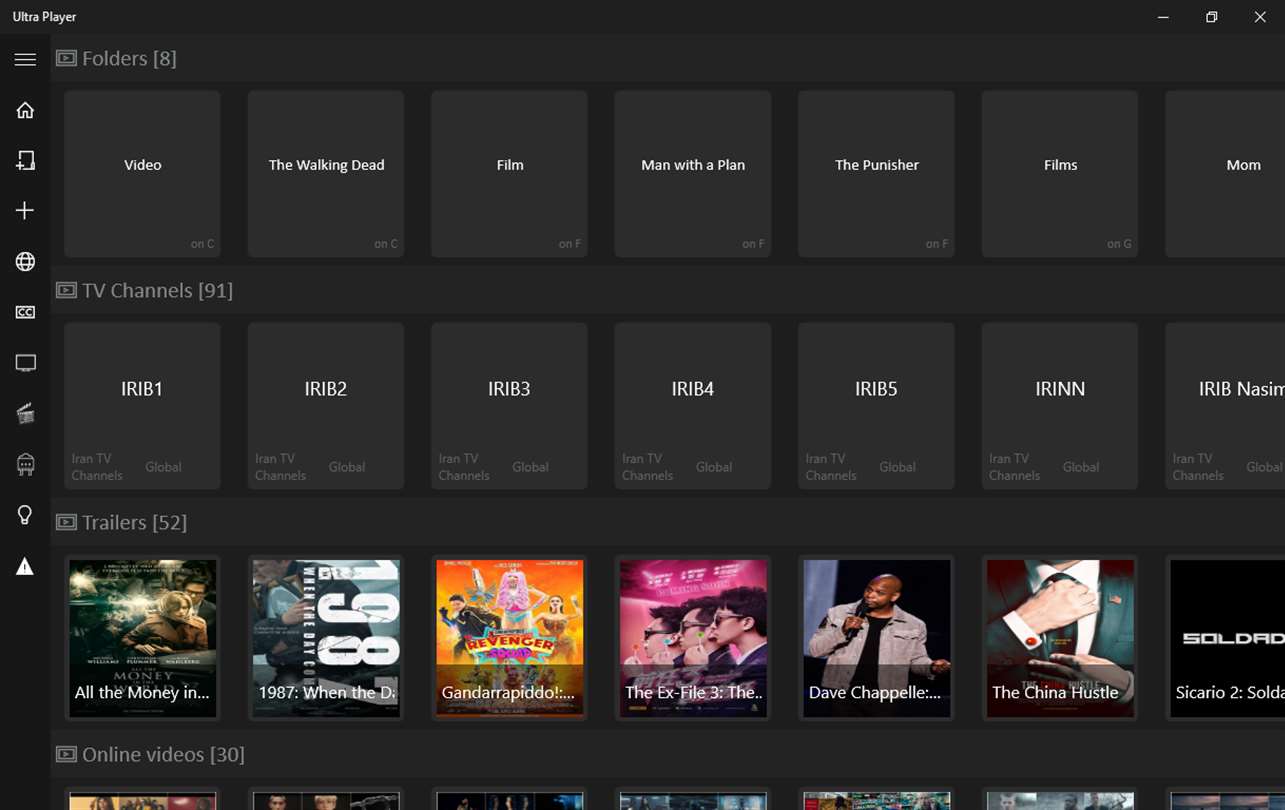The width and height of the screenshot is (1285, 810).
Task: Click the plus icon in sidebar
Action: click(25, 211)
